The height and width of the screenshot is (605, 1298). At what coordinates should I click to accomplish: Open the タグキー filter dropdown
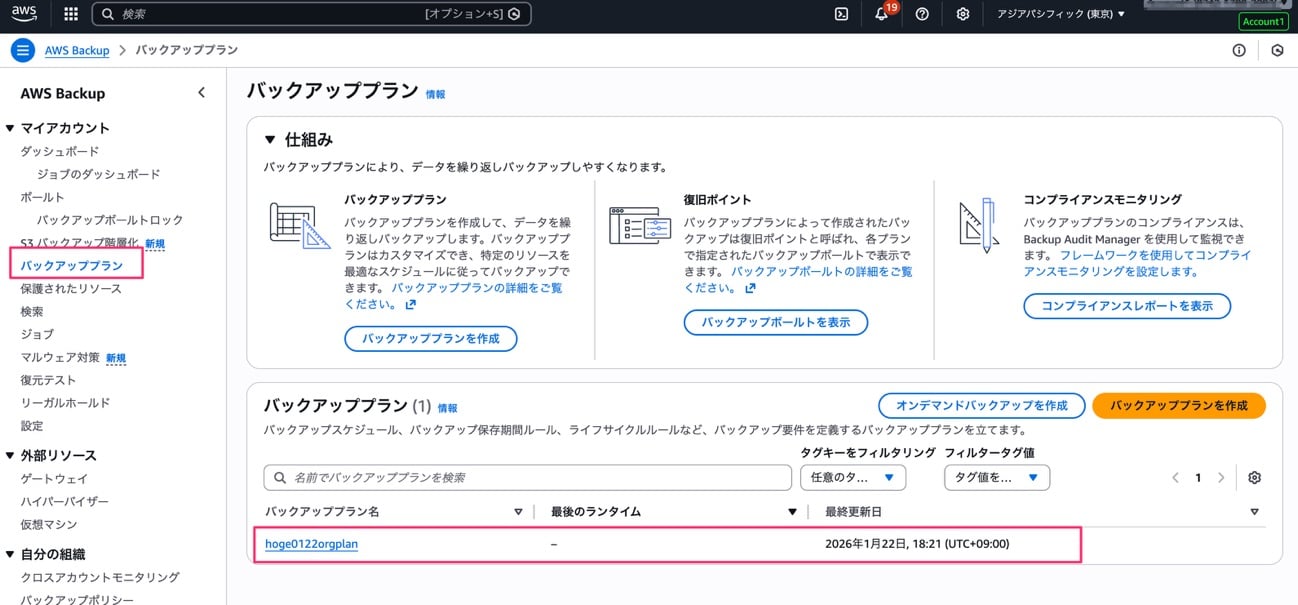pyautogui.click(x=853, y=478)
